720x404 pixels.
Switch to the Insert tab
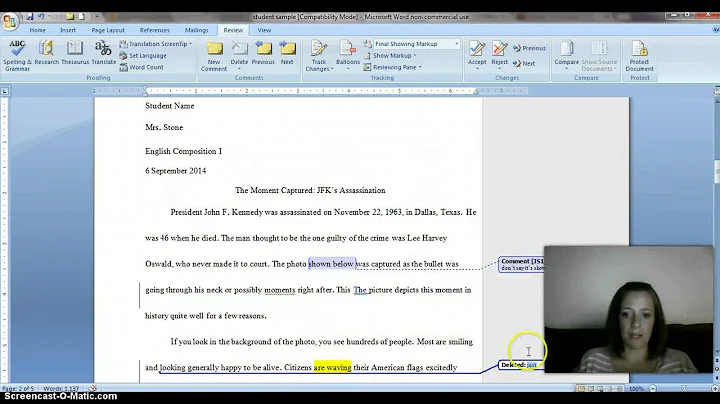pyautogui.click(x=68, y=30)
